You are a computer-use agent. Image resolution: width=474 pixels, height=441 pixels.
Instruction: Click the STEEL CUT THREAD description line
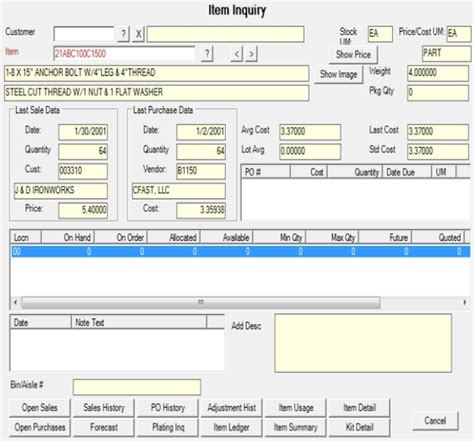pos(157,93)
